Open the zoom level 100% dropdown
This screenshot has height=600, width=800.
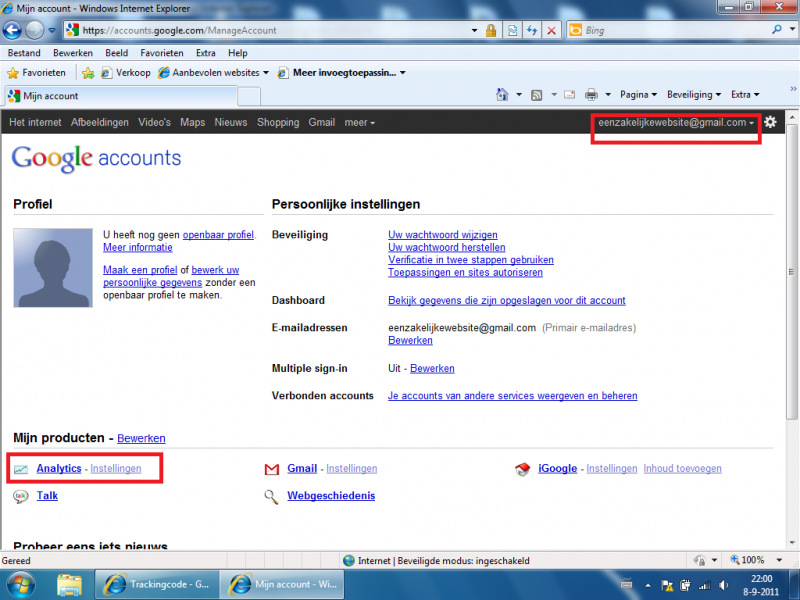pyautogui.click(x=757, y=561)
